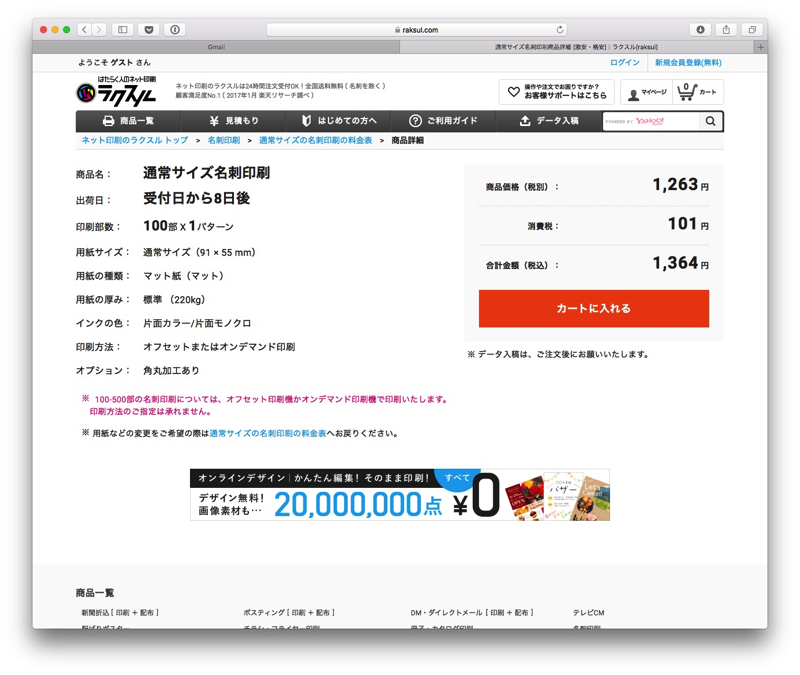Click the raksul.com address bar
This screenshot has width=800, height=675.
(416, 30)
